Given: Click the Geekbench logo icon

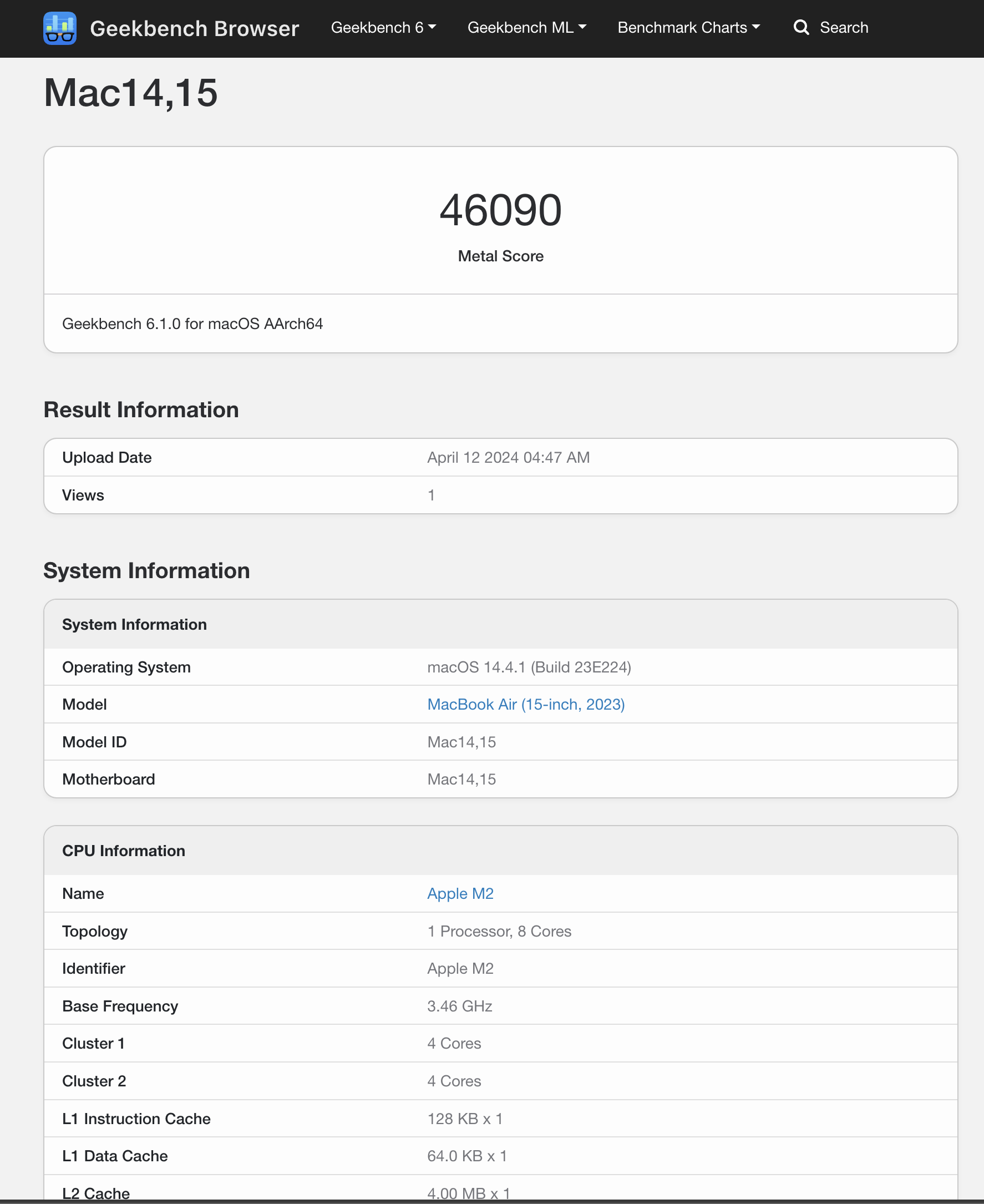Looking at the screenshot, I should pos(59,28).
